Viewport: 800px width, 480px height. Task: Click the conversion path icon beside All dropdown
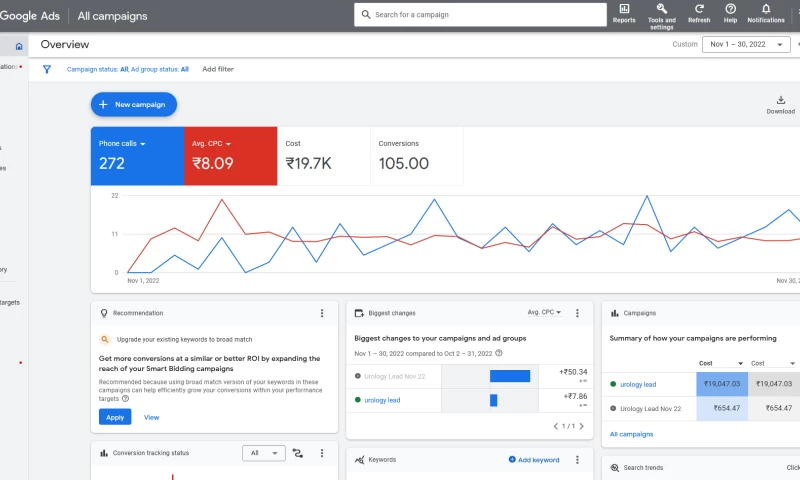point(297,453)
